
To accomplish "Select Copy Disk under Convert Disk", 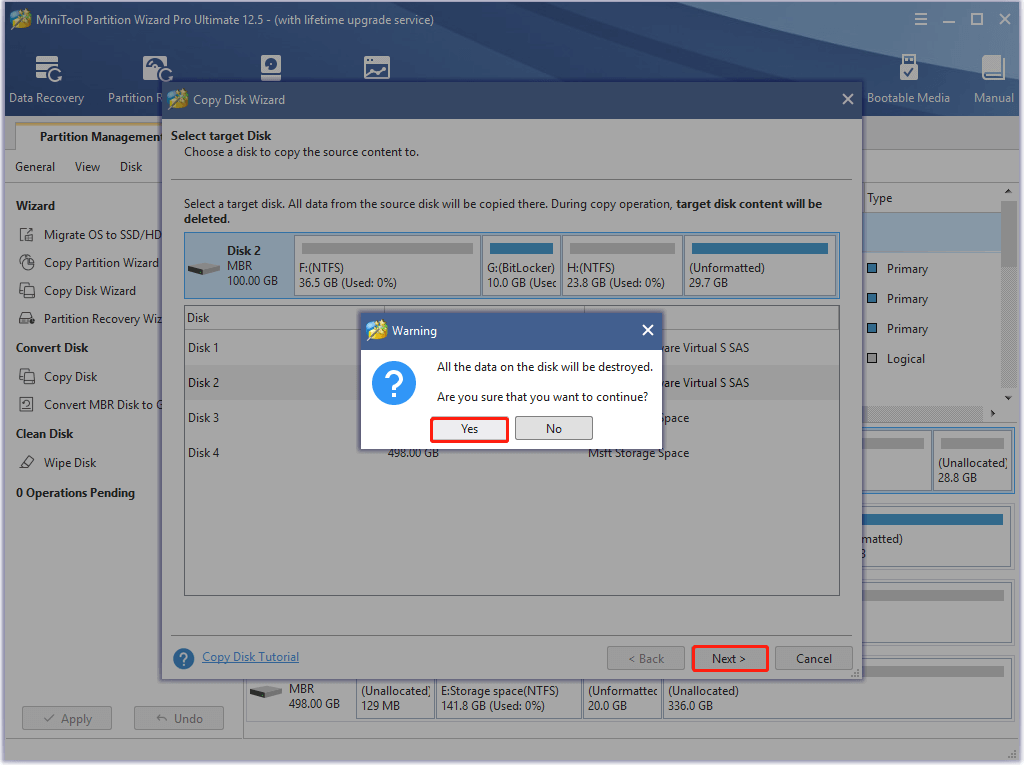I will [71, 377].
